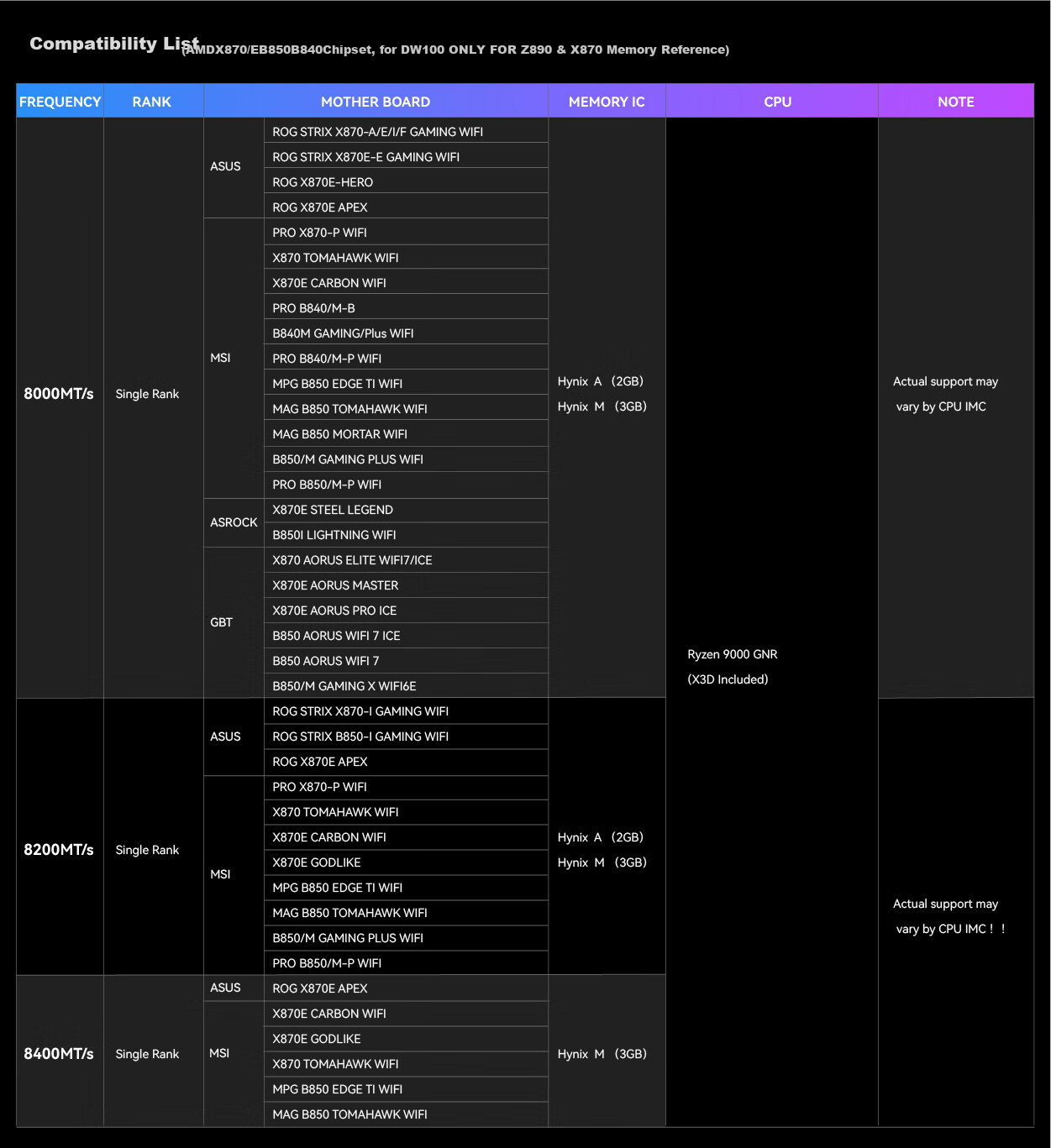Click the Ryzen 9000 GNR CPU text
Viewport: 1051px width, 1148px height.
[733, 654]
